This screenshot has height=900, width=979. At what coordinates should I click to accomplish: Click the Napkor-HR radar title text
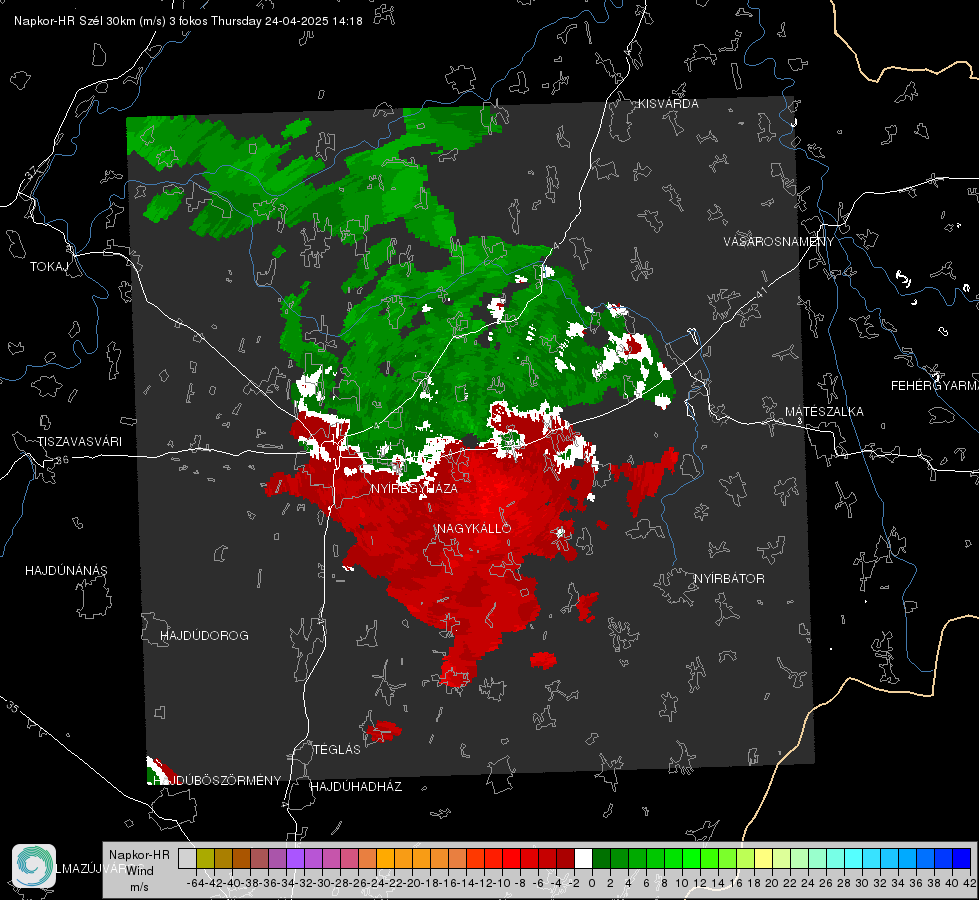pos(188,21)
